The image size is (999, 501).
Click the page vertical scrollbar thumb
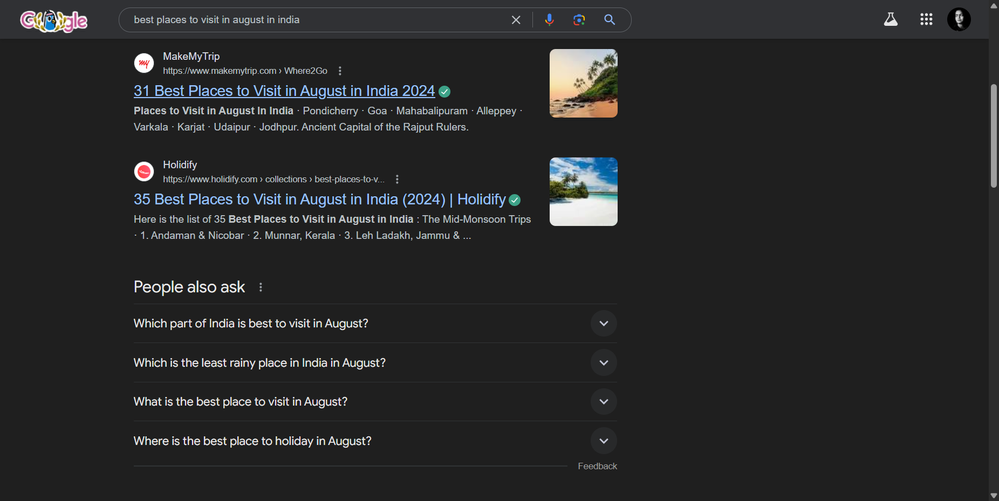(993, 136)
